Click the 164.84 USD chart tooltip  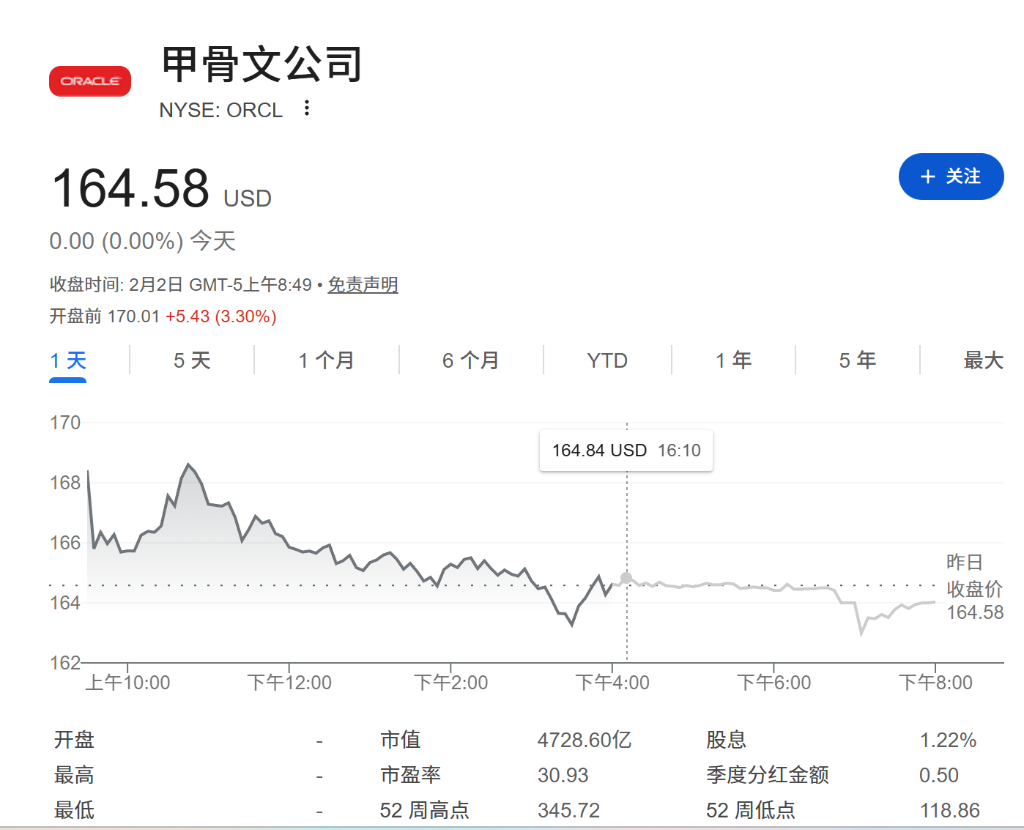pyautogui.click(x=626, y=450)
